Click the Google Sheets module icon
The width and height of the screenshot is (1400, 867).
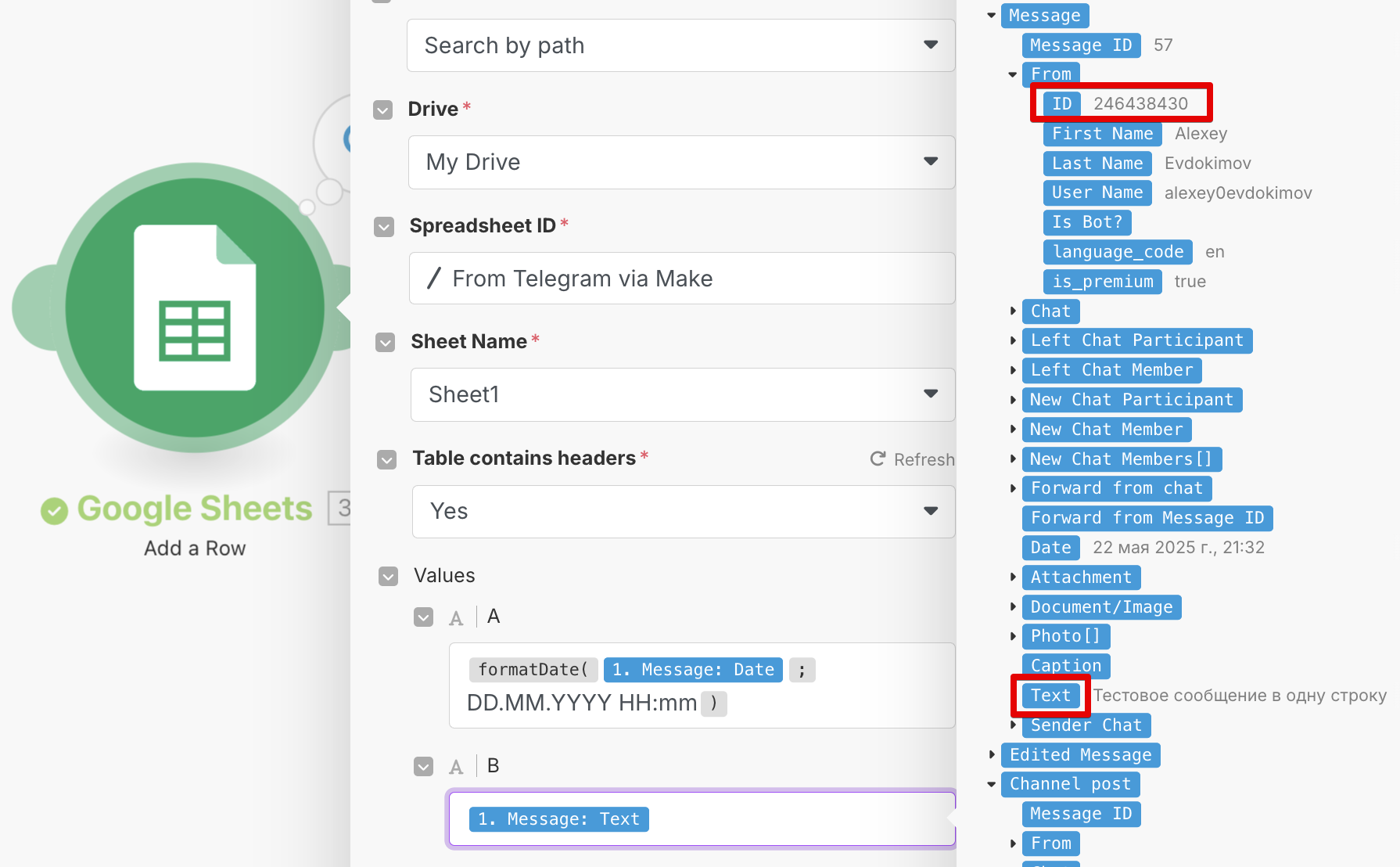click(194, 308)
